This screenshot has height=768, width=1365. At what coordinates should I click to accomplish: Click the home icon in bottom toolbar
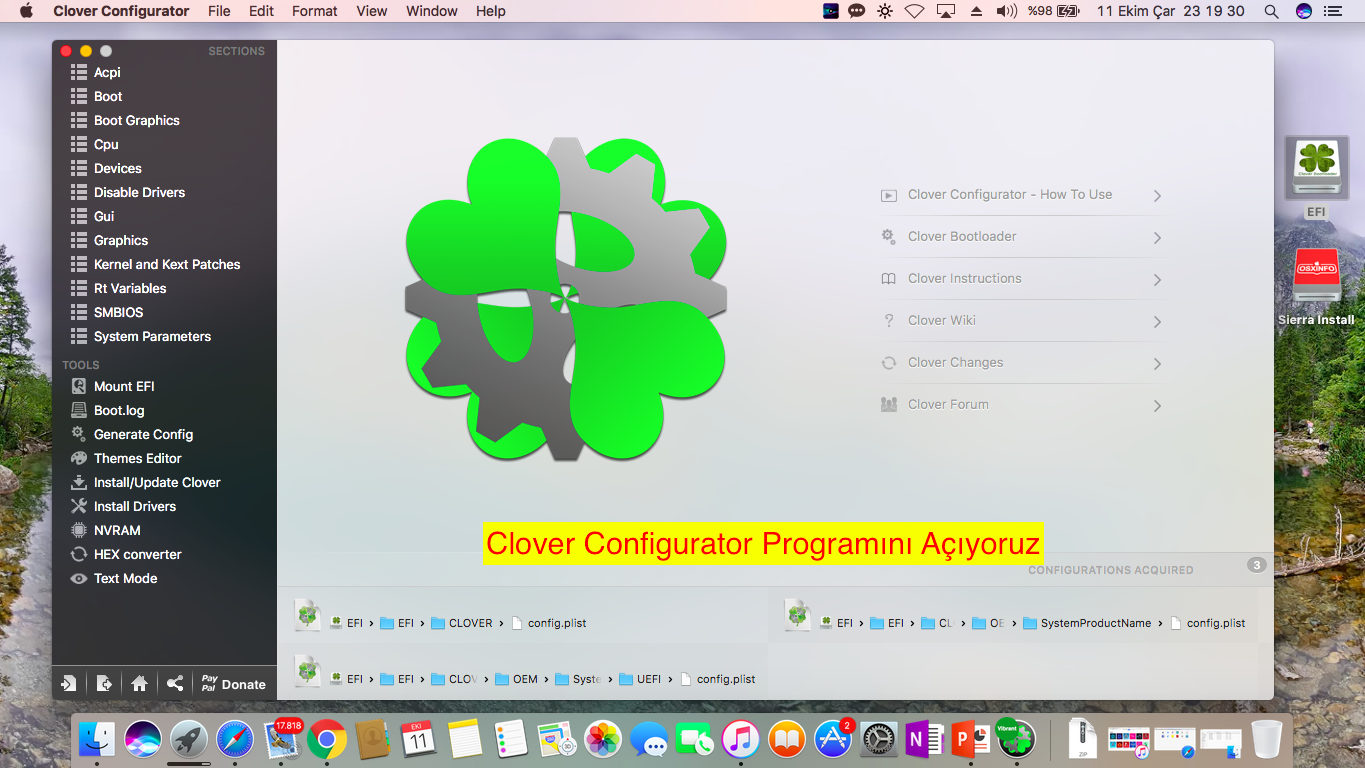(x=139, y=684)
